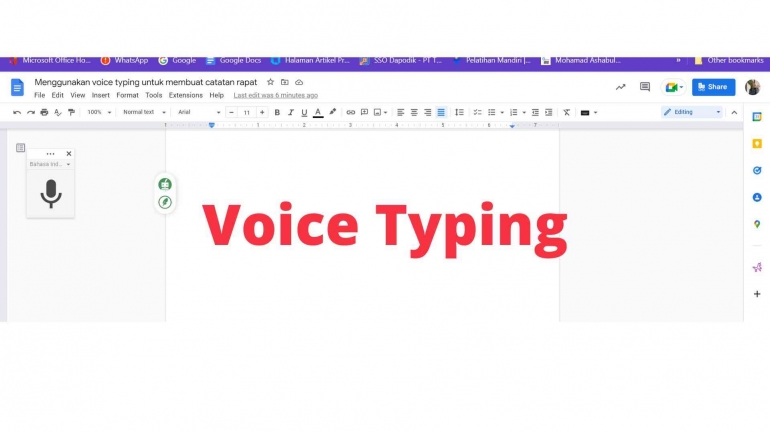This screenshot has height=433, width=770.
Task: Insert a numbered list
Action: [514, 112]
